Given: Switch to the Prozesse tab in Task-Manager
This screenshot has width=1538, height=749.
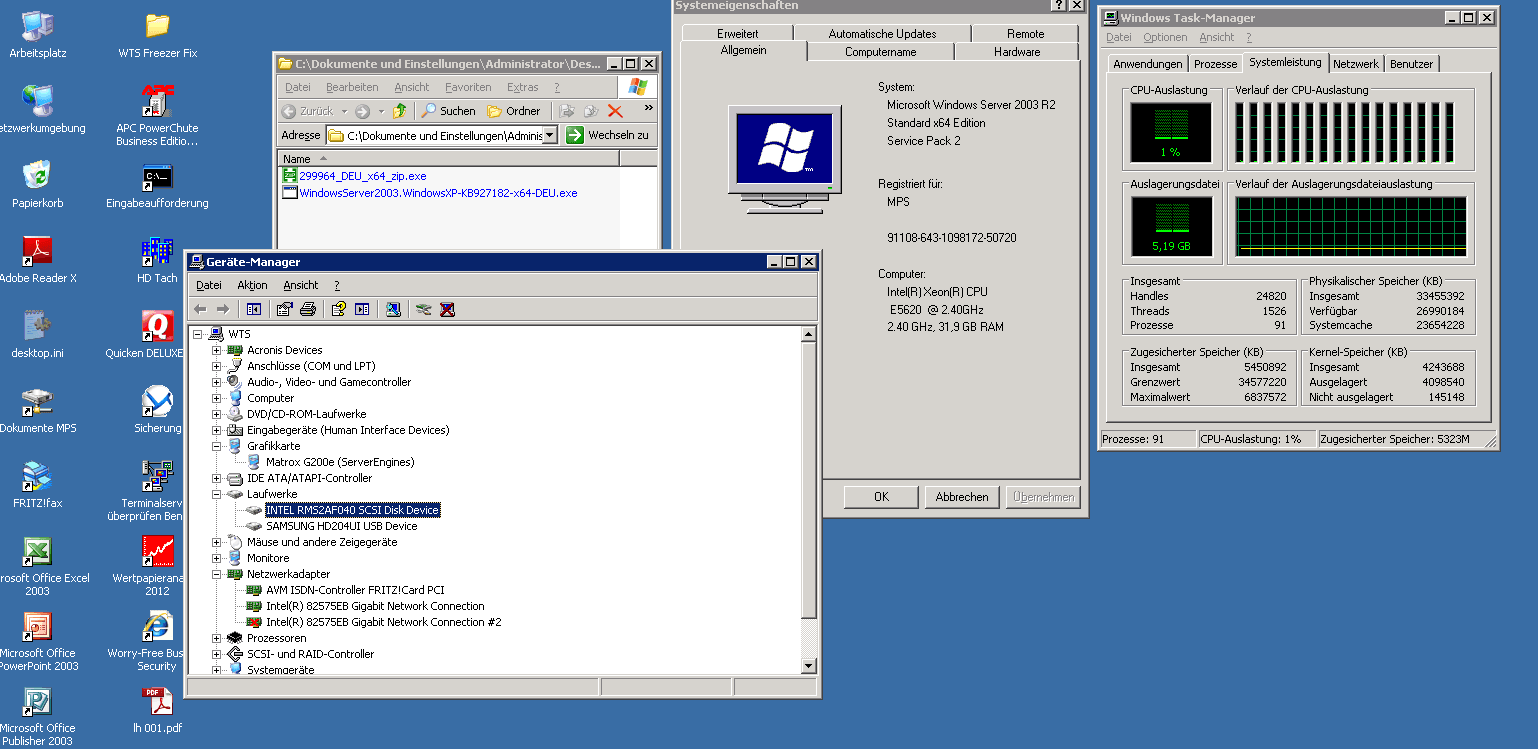Looking at the screenshot, I should pos(1215,64).
